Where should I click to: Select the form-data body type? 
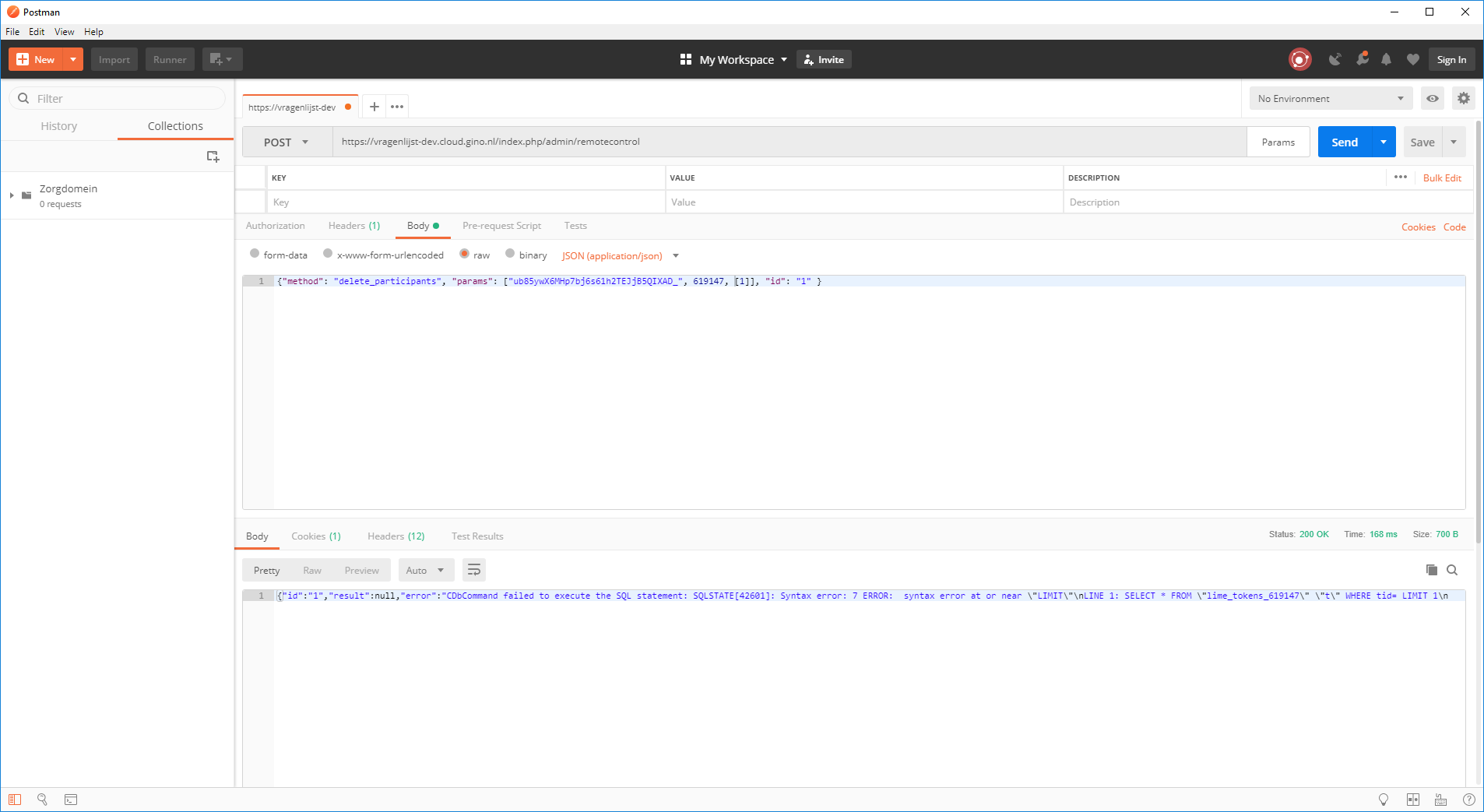(255, 254)
